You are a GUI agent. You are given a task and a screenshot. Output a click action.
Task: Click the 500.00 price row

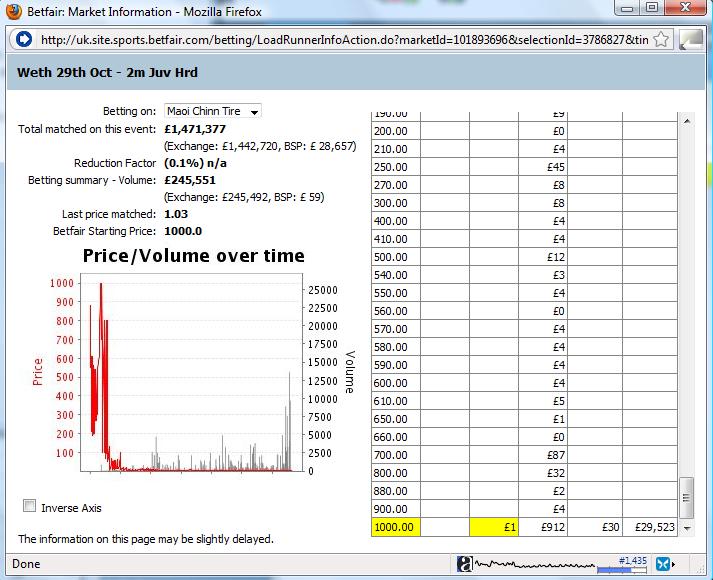point(524,257)
